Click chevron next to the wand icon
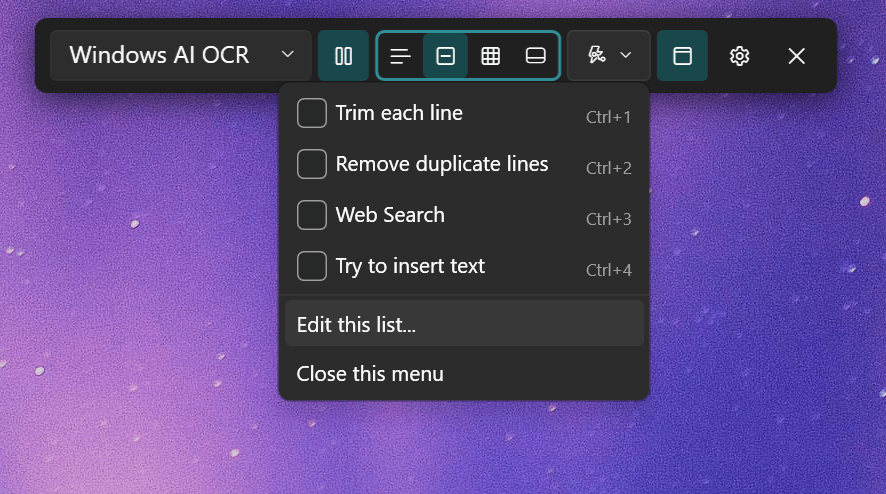 (626, 55)
